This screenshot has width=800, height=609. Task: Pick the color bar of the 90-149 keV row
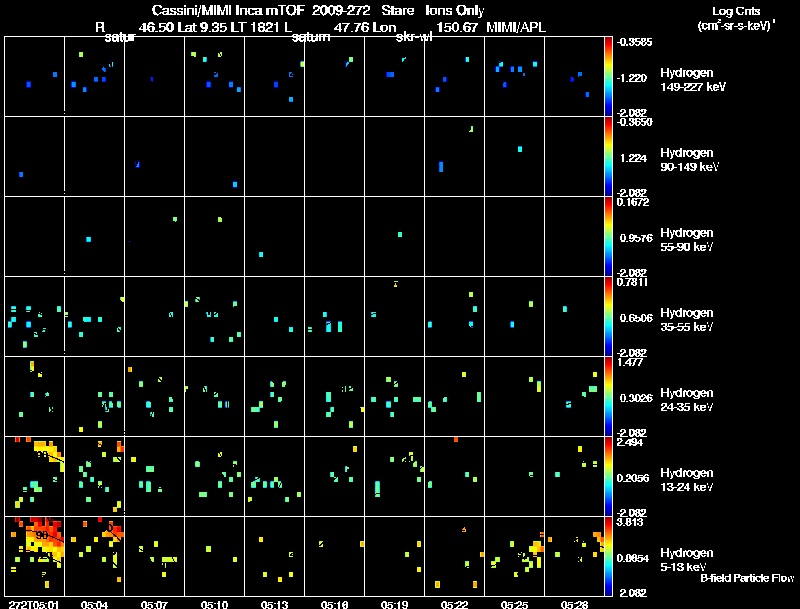tap(608, 157)
